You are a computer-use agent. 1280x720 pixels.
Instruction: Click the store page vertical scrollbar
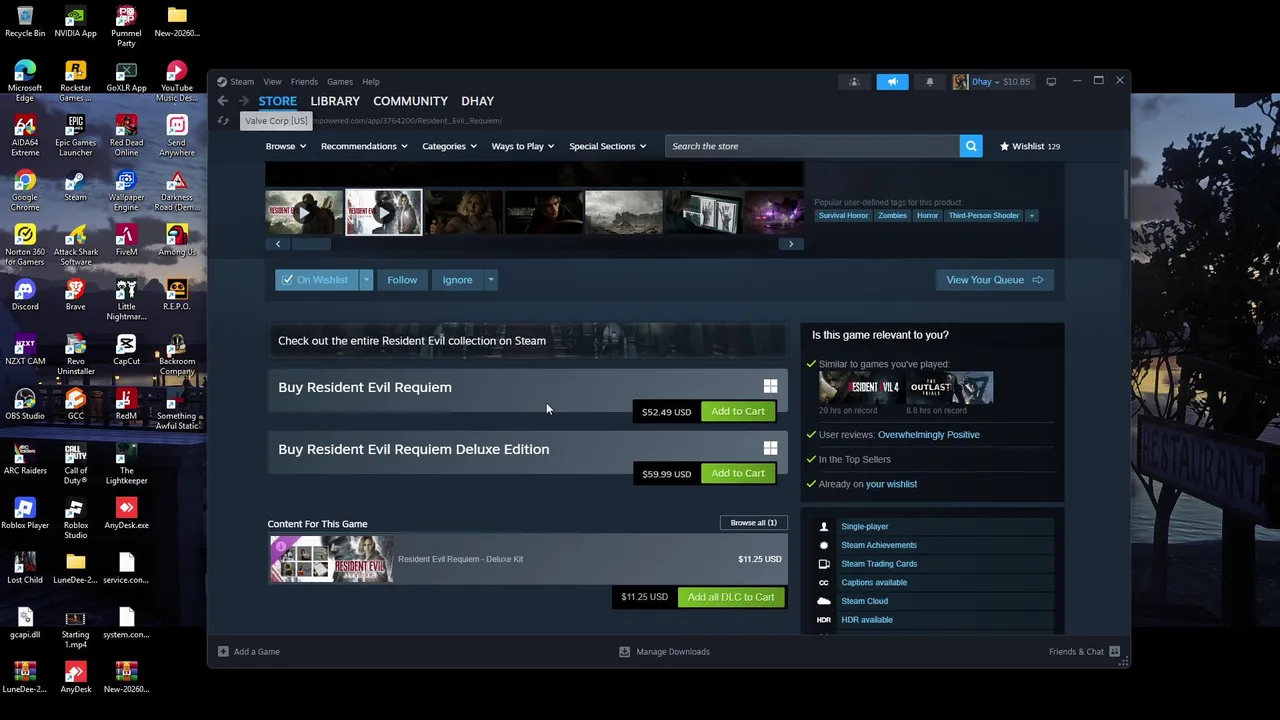[x=1126, y=195]
